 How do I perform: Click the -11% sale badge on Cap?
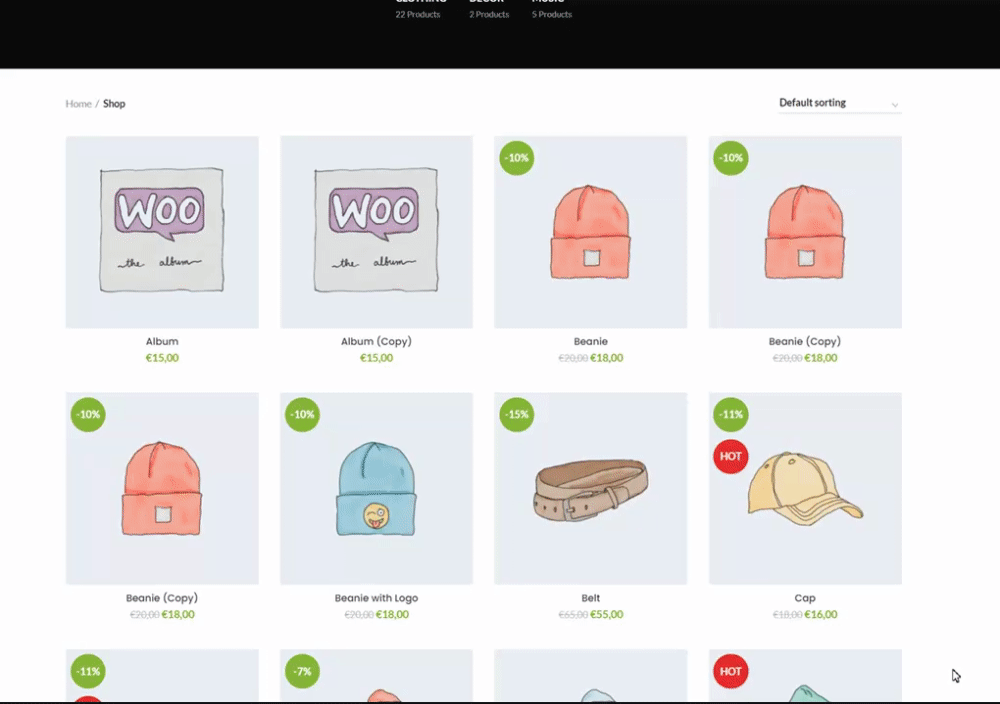(x=731, y=414)
